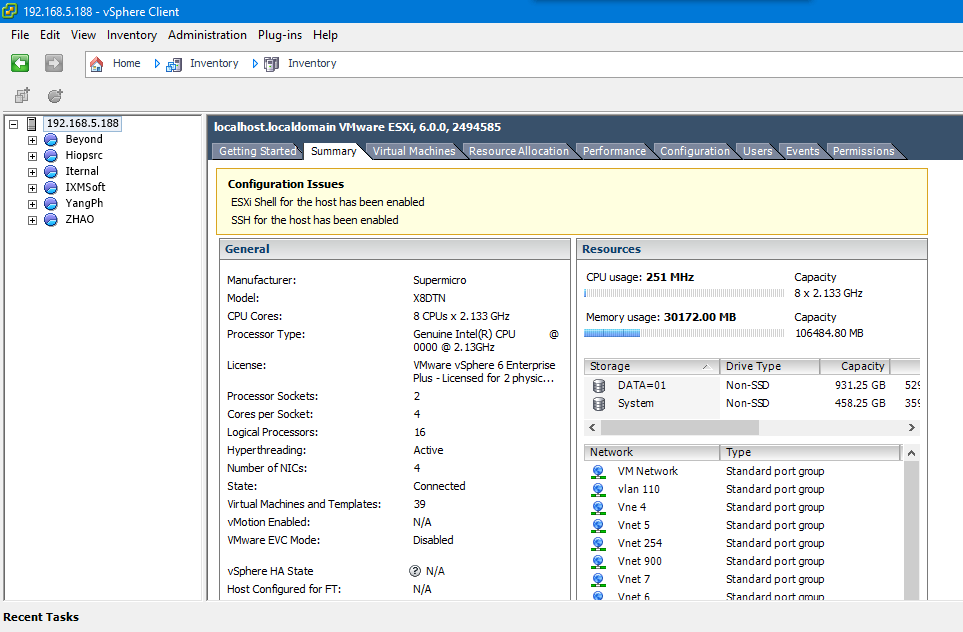Go back with the green arrow button
This screenshot has height=632, width=963.
click(20, 63)
